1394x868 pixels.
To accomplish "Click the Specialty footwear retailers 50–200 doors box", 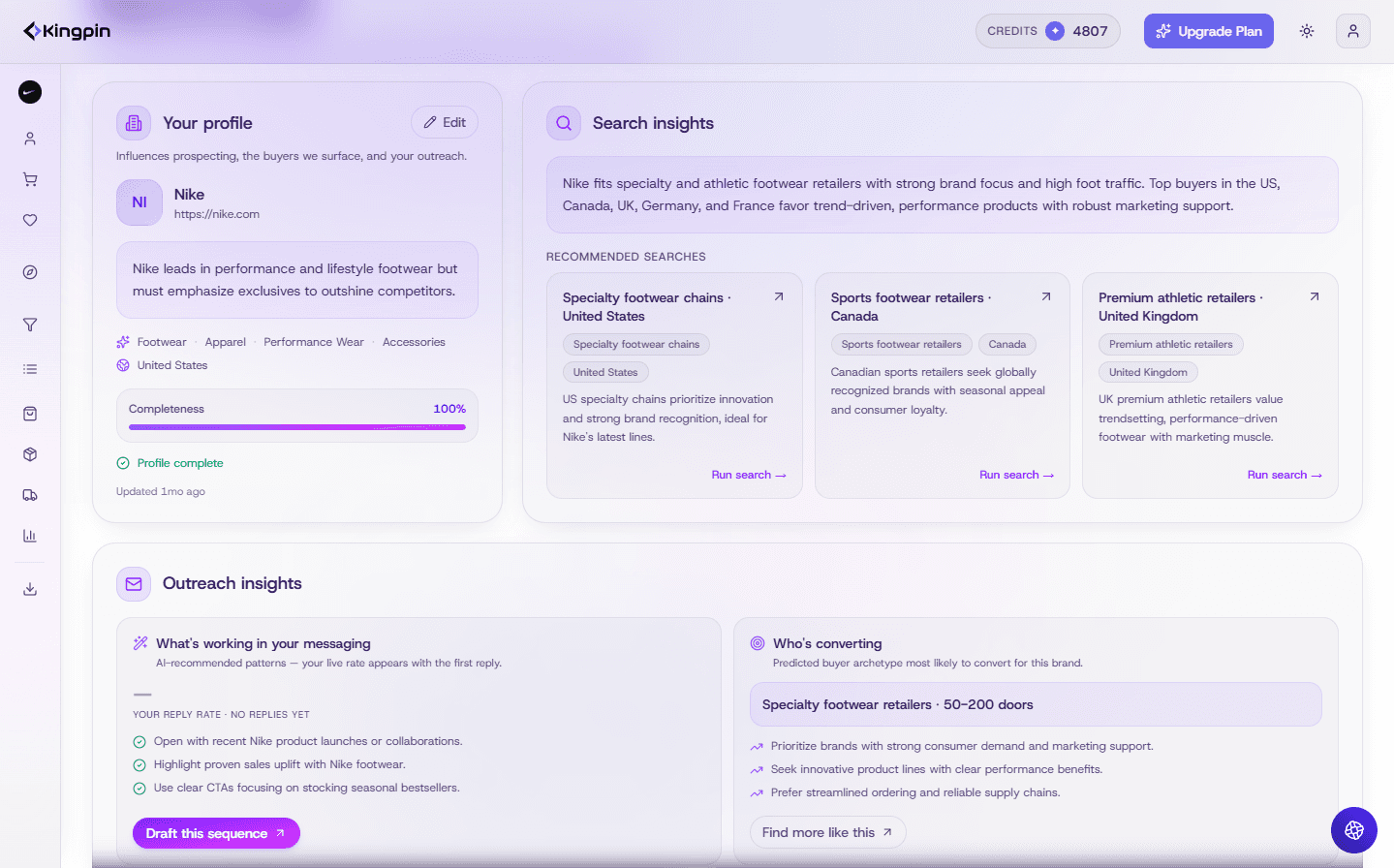I will pyautogui.click(x=1036, y=704).
